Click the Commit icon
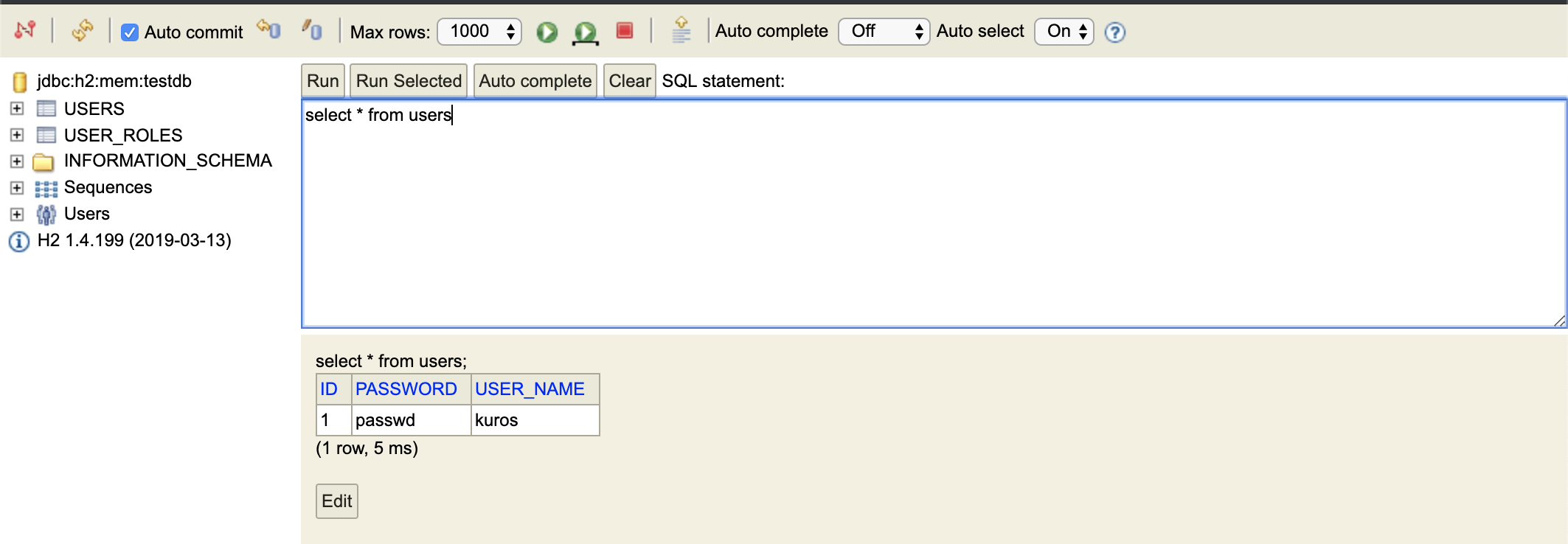 [x=312, y=30]
